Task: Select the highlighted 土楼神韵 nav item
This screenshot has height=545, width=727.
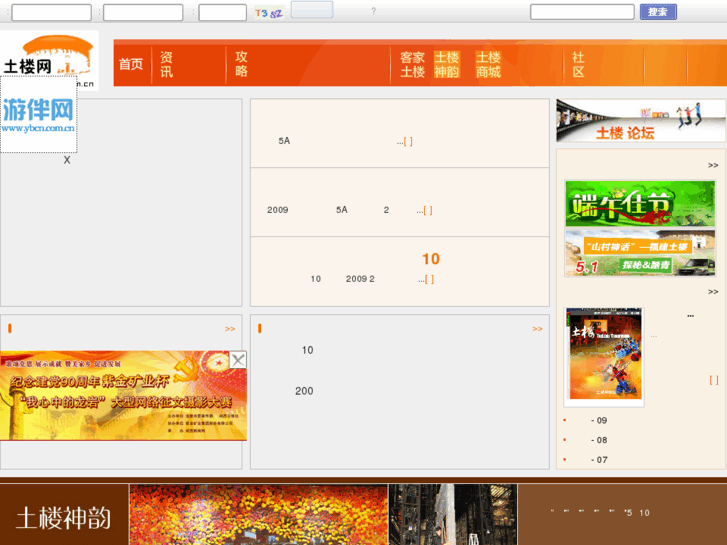Action: point(446,64)
